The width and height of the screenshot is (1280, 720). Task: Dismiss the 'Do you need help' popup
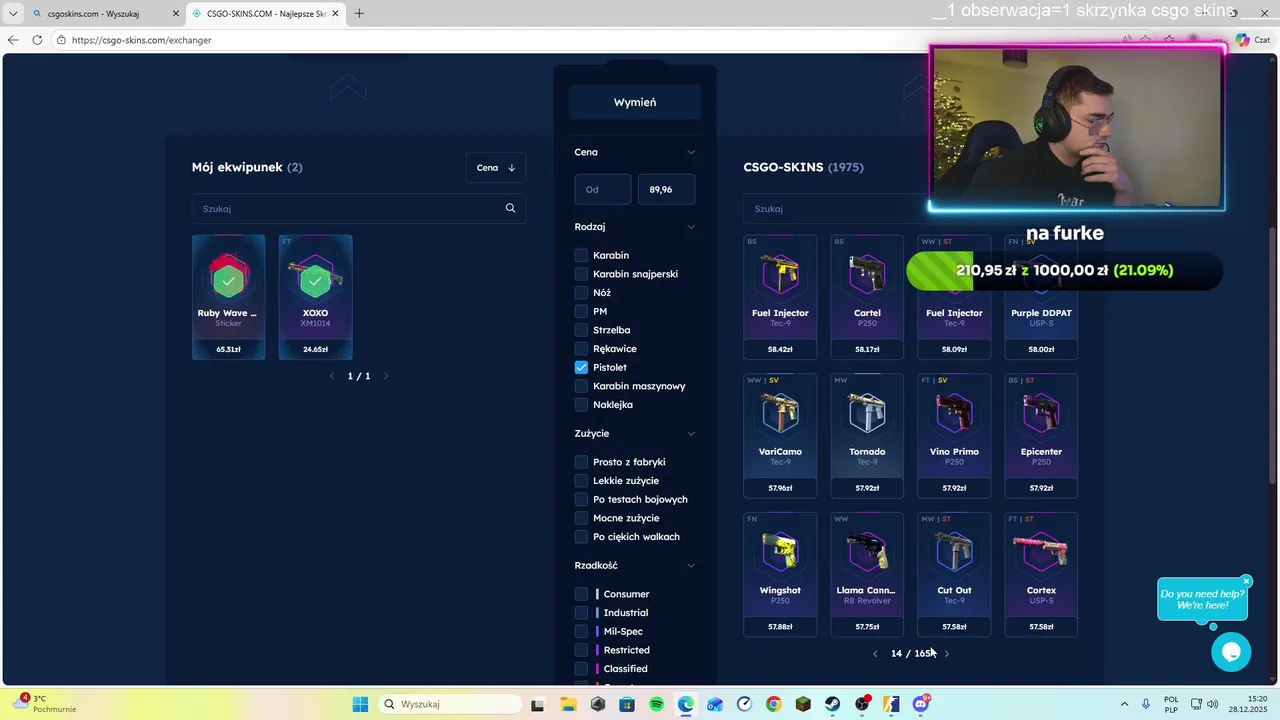(x=1246, y=581)
